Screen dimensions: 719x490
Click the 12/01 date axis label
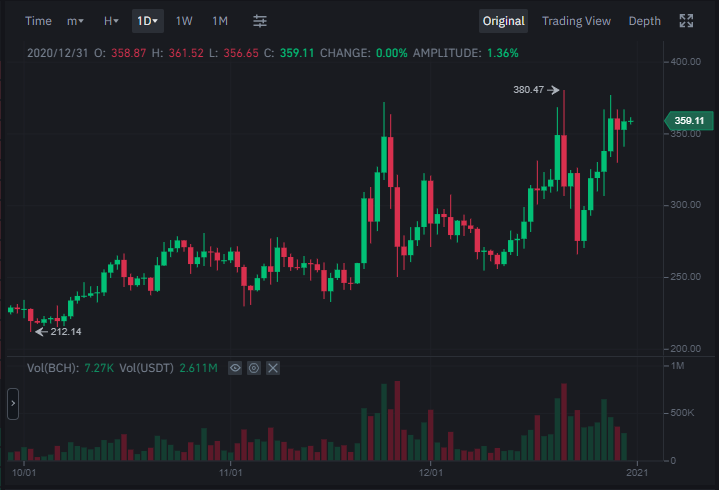coord(431,473)
